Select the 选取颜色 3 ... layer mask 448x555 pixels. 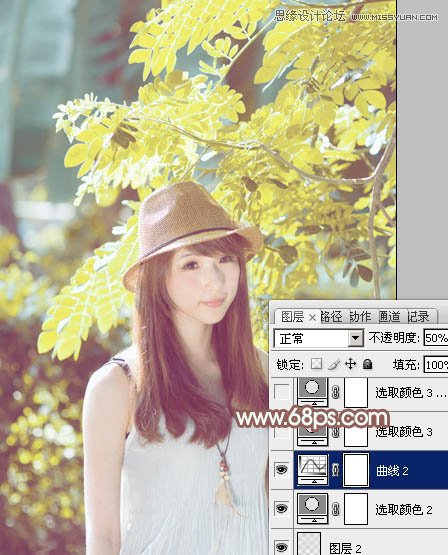[356, 392]
